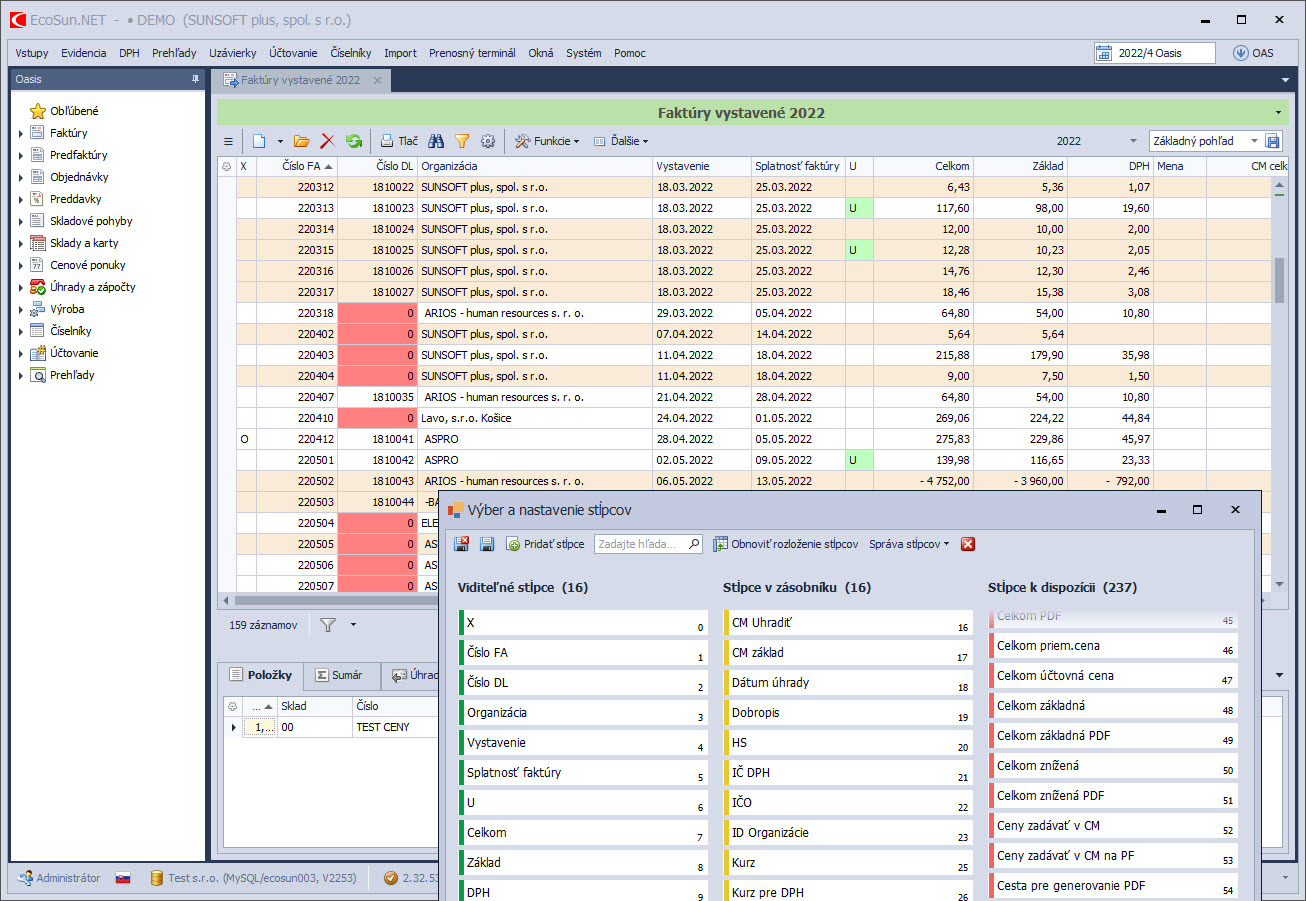Click the red X delete icon
This screenshot has height=901, width=1306.
[327, 142]
